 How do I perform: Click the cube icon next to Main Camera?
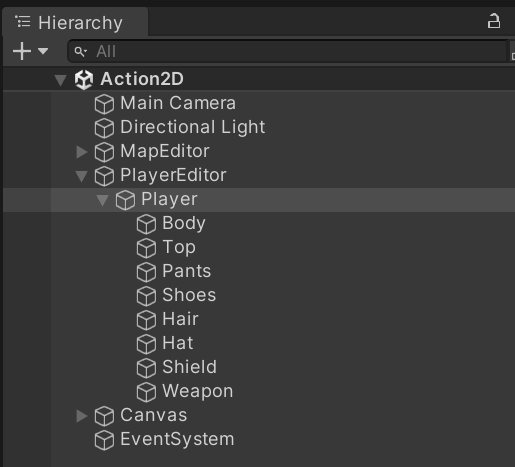click(104, 104)
